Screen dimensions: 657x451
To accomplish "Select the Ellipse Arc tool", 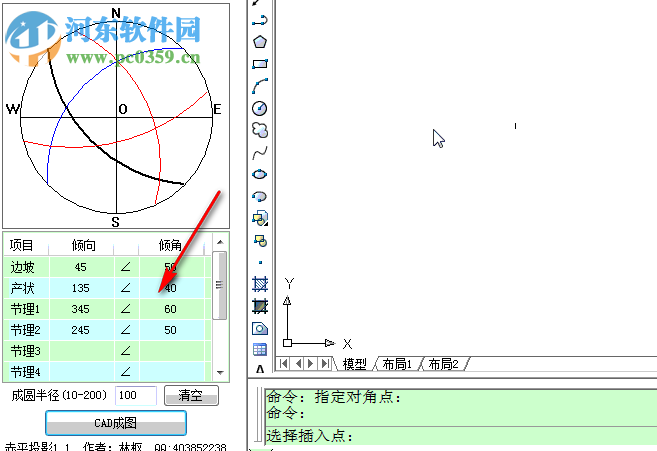I will pyautogui.click(x=260, y=196).
